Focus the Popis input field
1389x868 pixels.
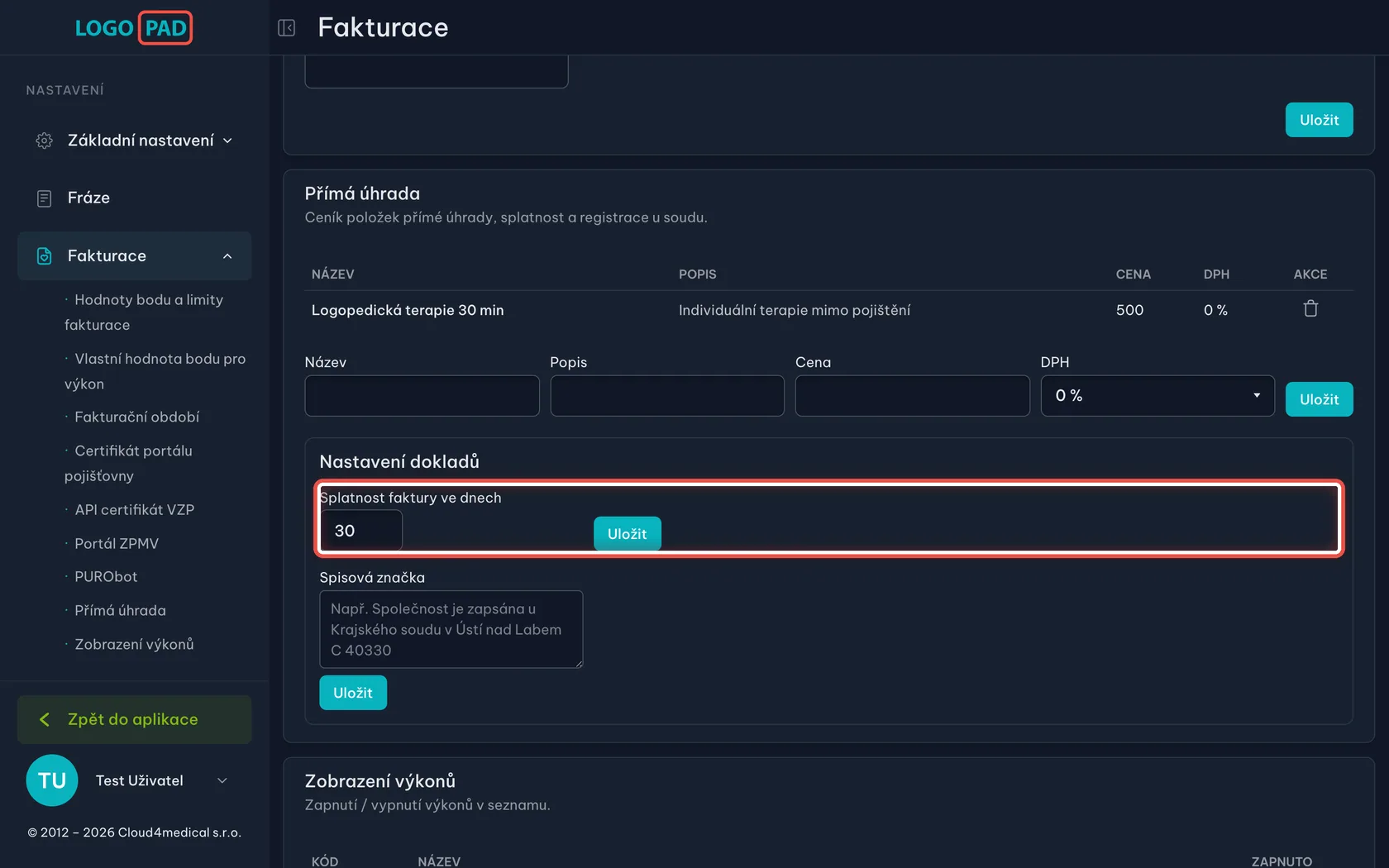click(x=667, y=396)
